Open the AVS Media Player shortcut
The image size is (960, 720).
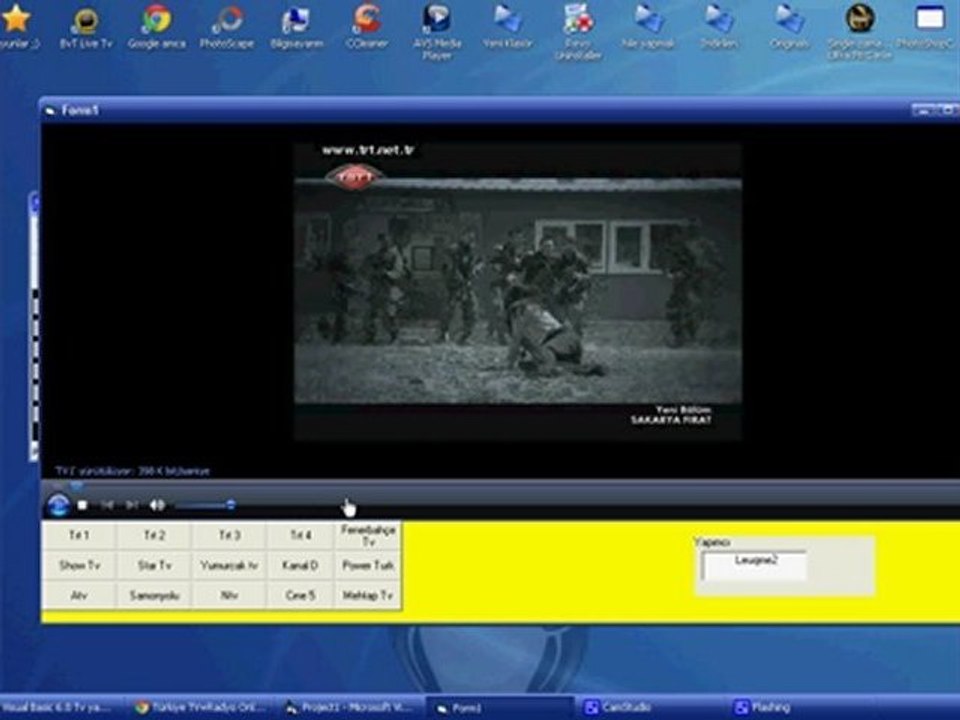pyautogui.click(x=437, y=31)
